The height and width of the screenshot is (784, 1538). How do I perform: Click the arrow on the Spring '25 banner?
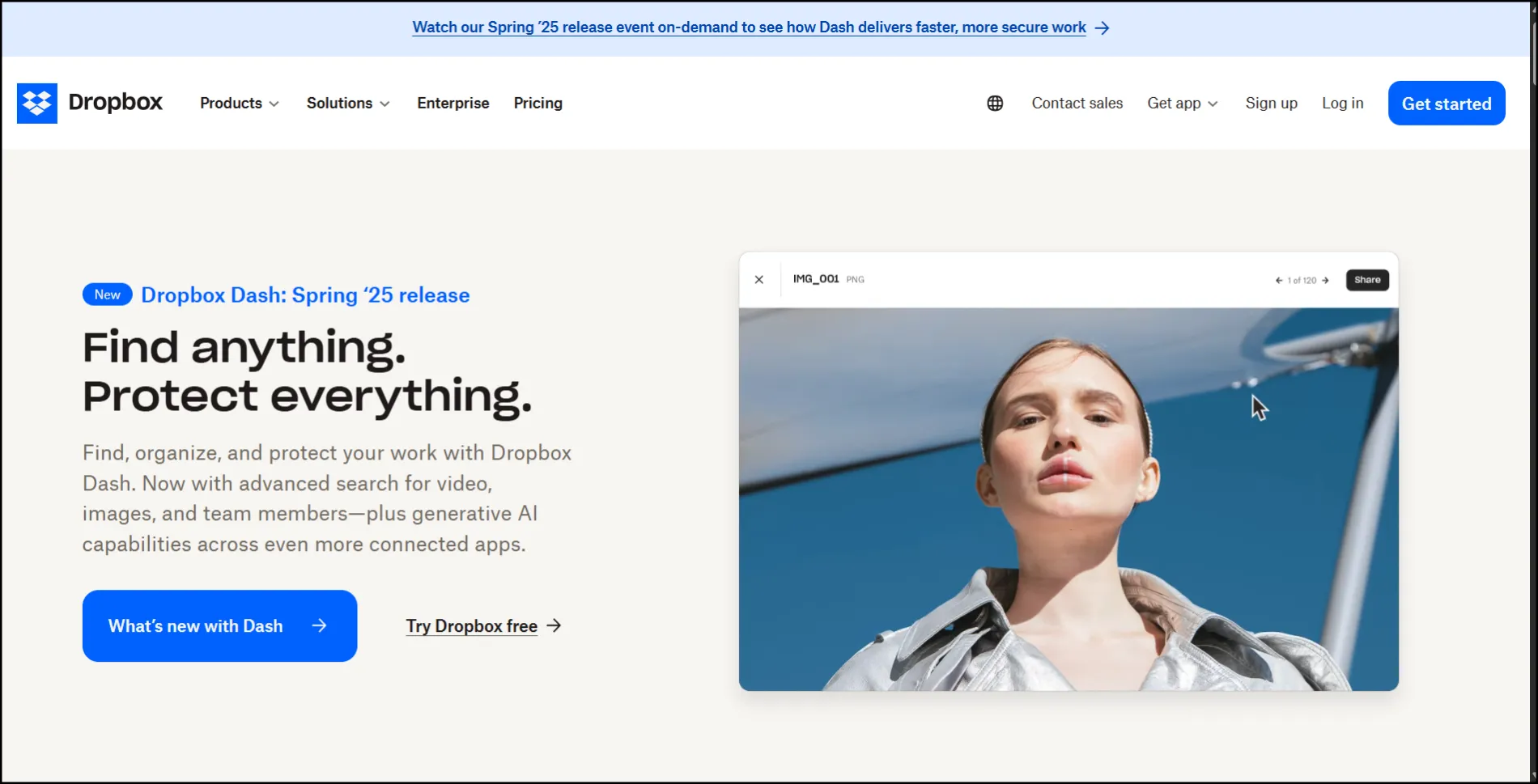1102,28
